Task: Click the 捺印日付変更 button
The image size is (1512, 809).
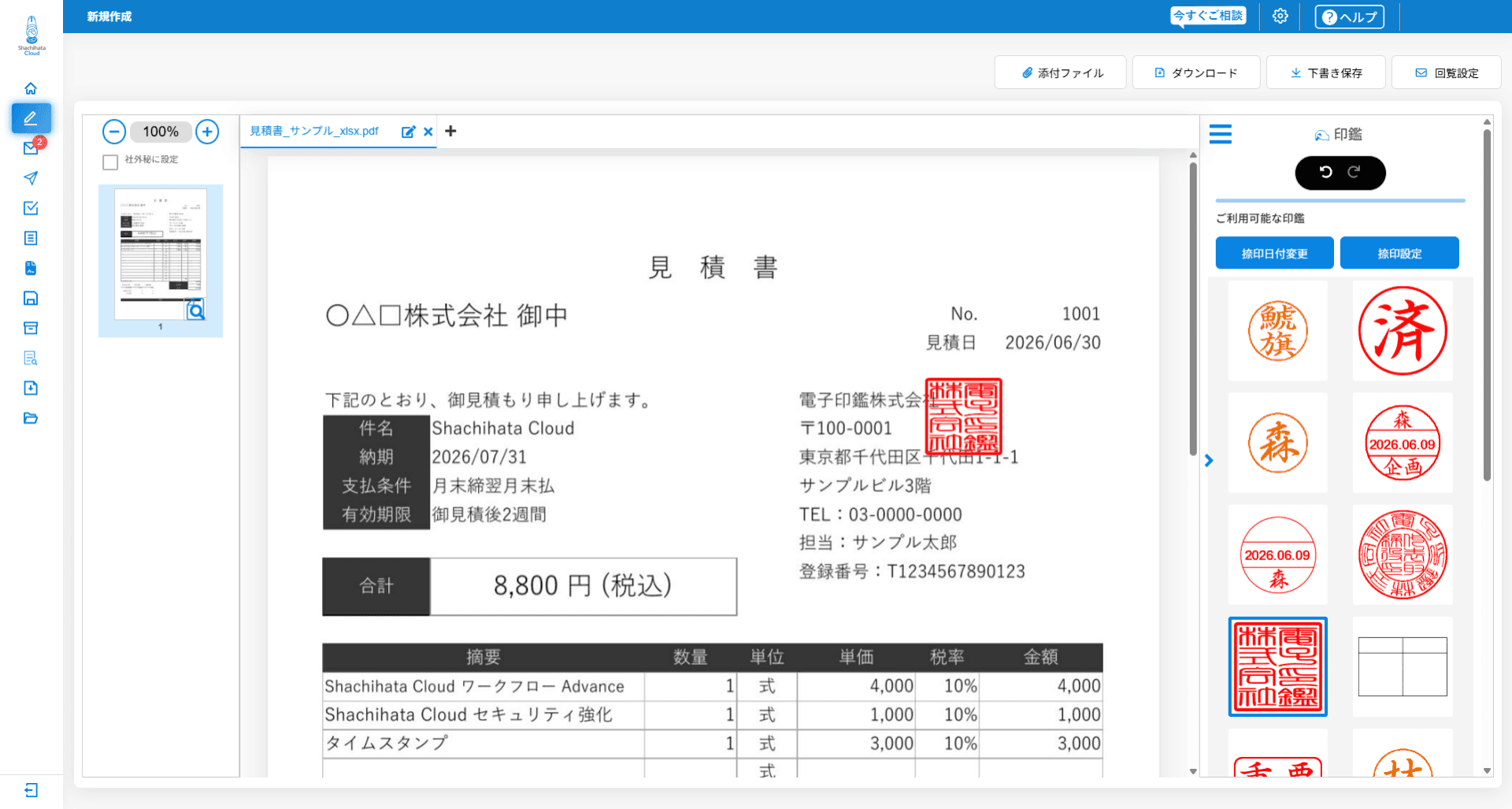Action: coord(1274,253)
